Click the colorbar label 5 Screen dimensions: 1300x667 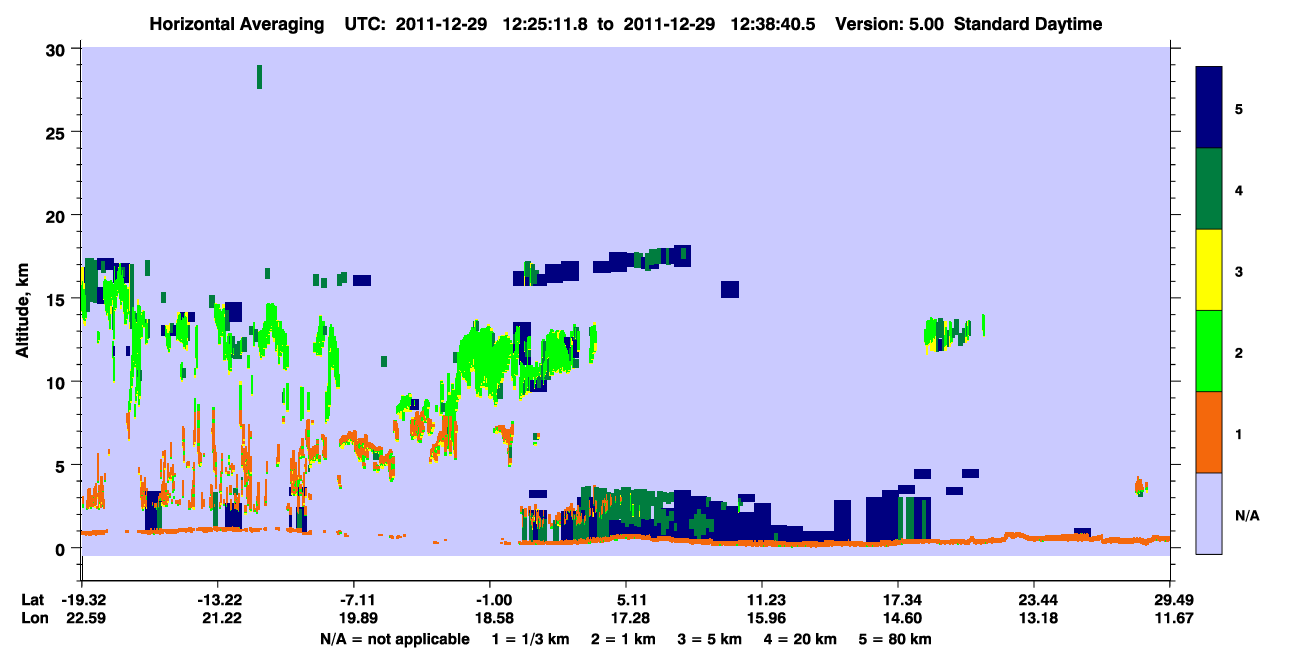1239,108
